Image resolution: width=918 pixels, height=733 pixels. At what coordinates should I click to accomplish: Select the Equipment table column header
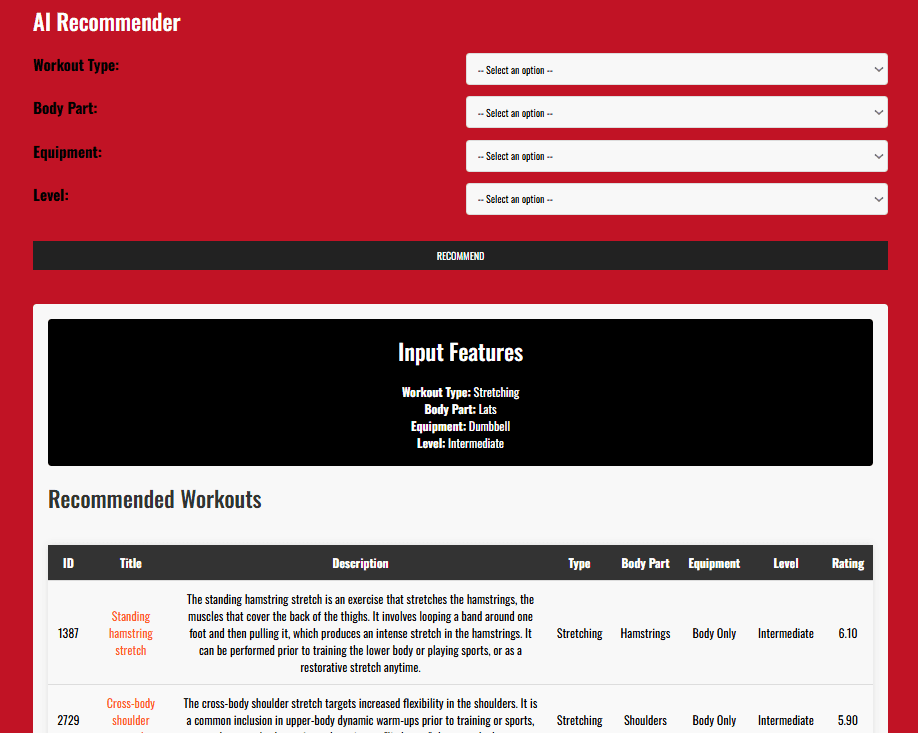coord(714,563)
